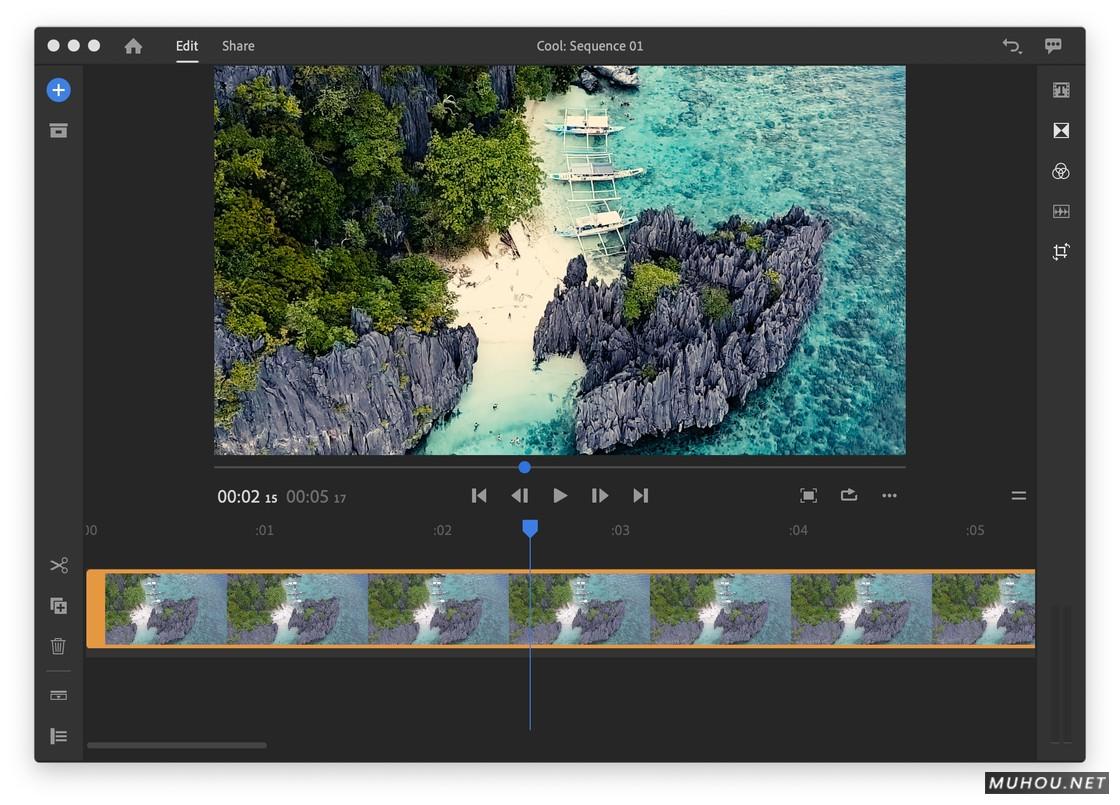Screen dimensions: 1120x805
Task: Click the horizontal timeline scrollbar
Action: pyautogui.click(x=176, y=745)
